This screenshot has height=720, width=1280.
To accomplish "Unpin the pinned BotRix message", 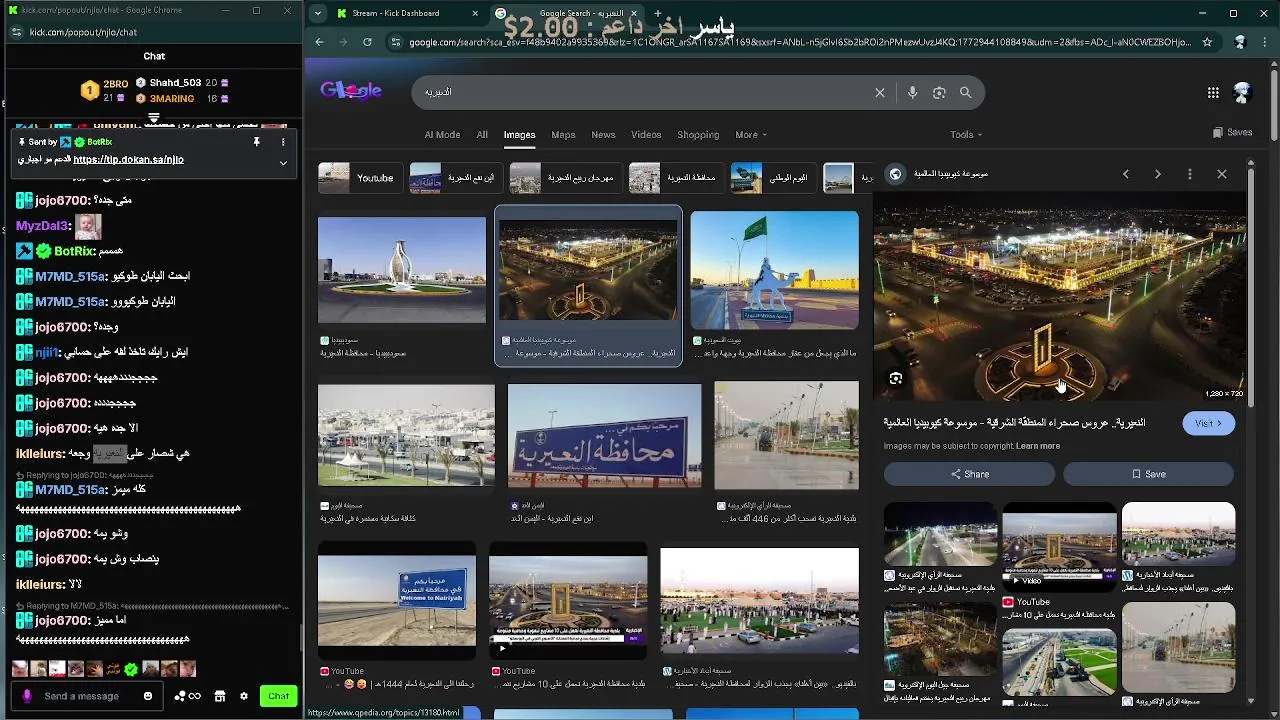I will pyautogui.click(x=256, y=142).
